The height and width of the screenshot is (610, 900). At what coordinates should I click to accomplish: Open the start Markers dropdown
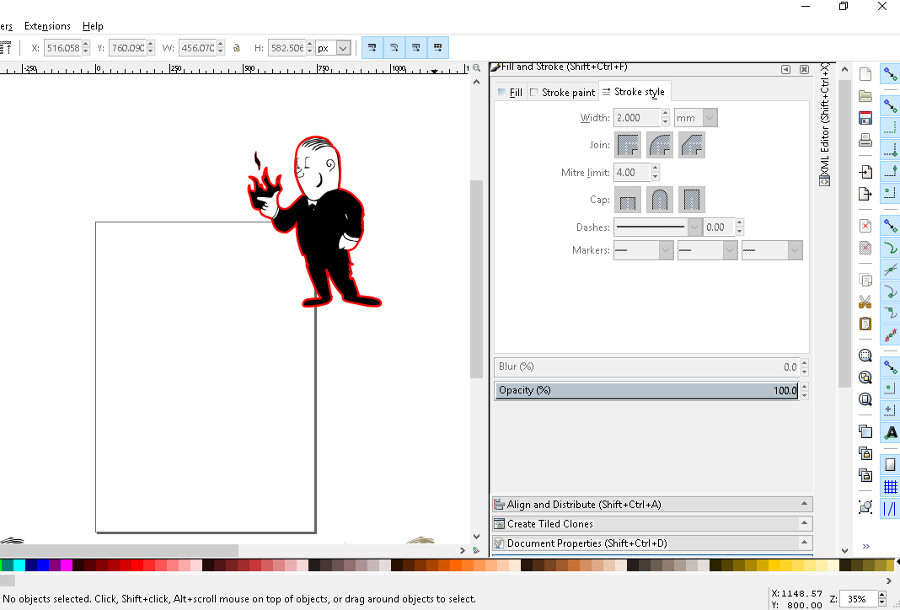(x=665, y=250)
